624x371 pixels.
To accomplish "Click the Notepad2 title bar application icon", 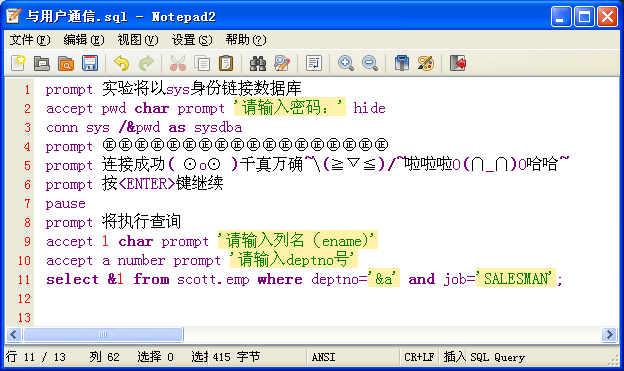I will coord(14,16).
